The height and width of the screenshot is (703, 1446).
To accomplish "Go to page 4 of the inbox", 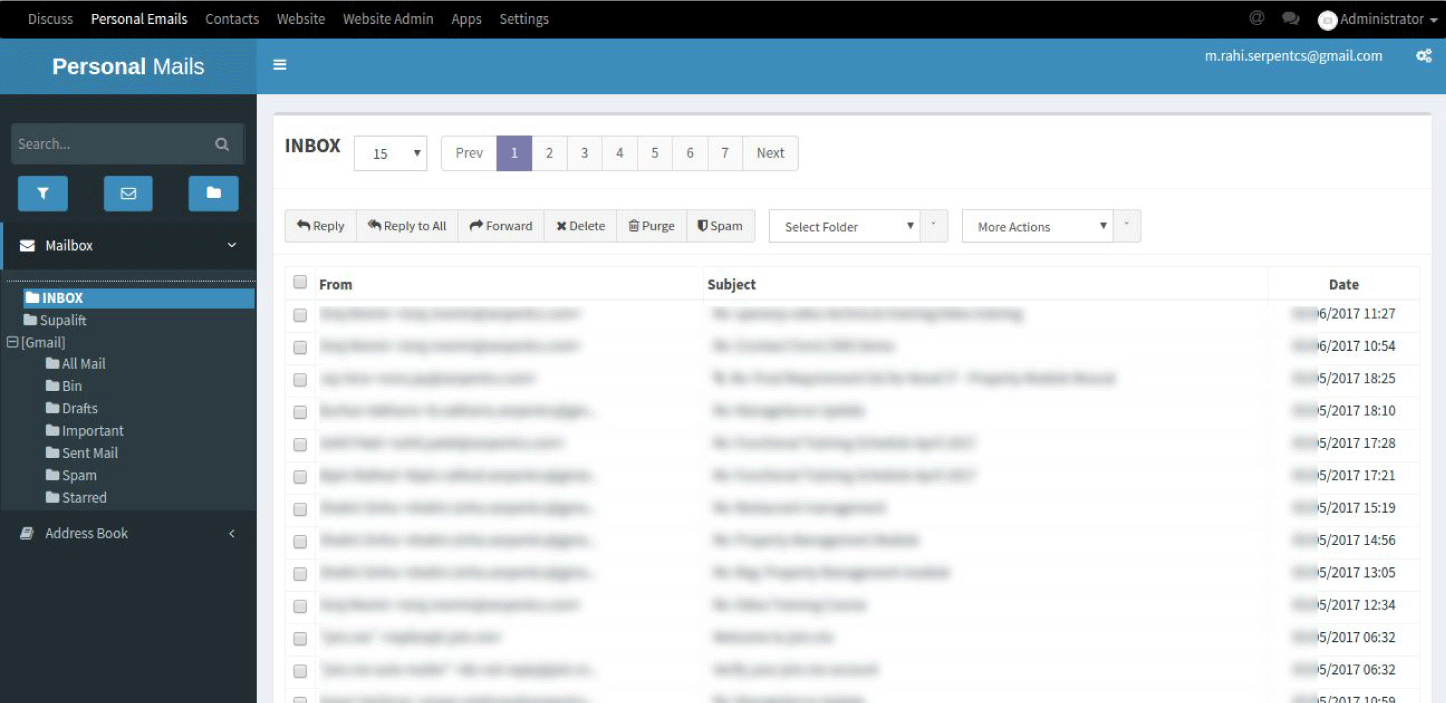I will click(619, 152).
